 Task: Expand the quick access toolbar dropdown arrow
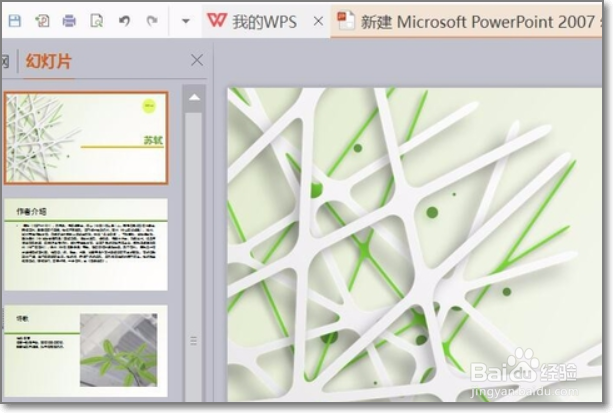coord(186,21)
